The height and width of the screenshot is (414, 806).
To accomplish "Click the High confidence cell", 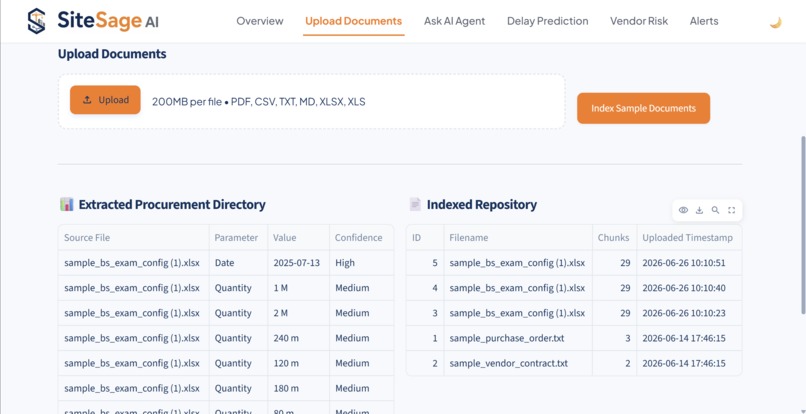I will pos(361,263).
